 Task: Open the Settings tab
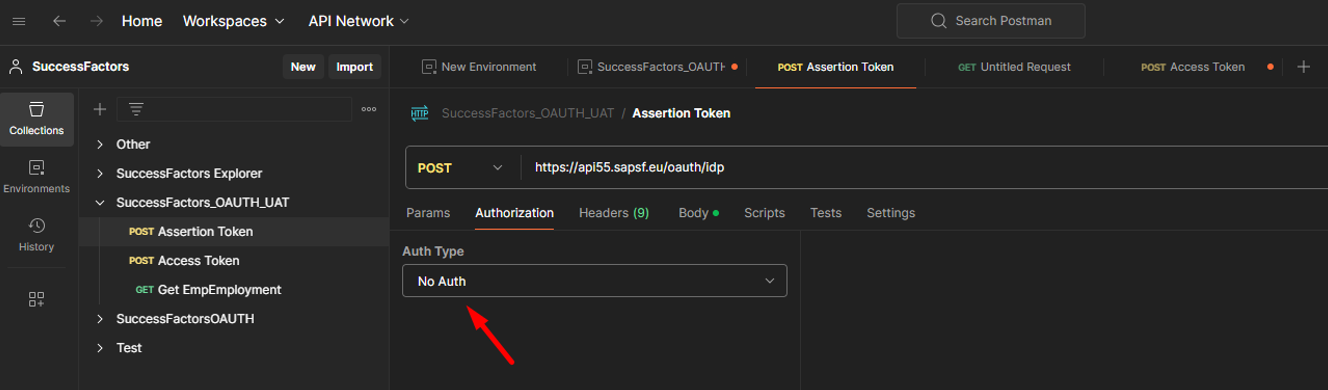tap(890, 213)
